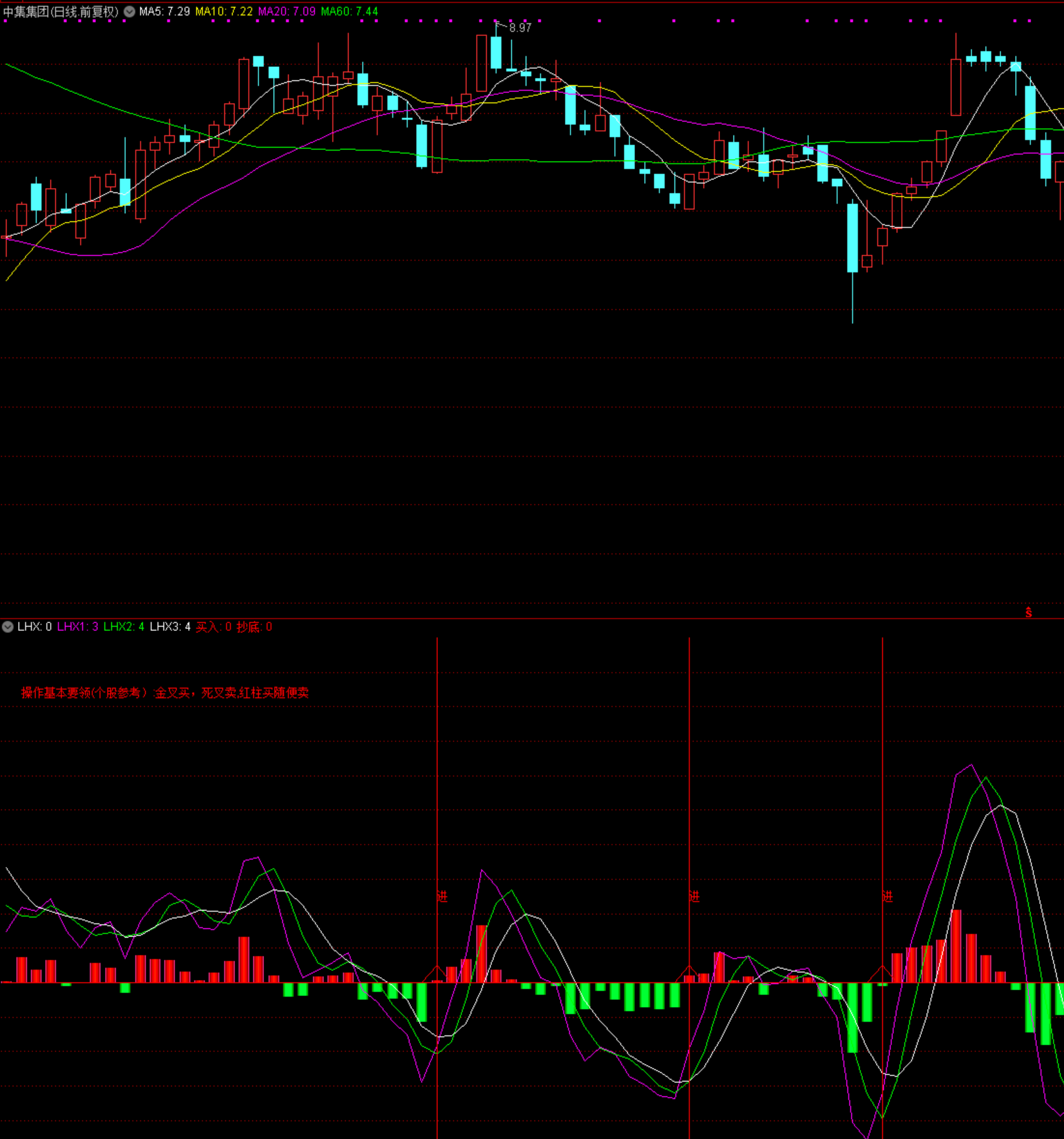The width and height of the screenshot is (1064, 1139).
Task: Click the red S marker icon
Action: pyautogui.click(x=1029, y=612)
